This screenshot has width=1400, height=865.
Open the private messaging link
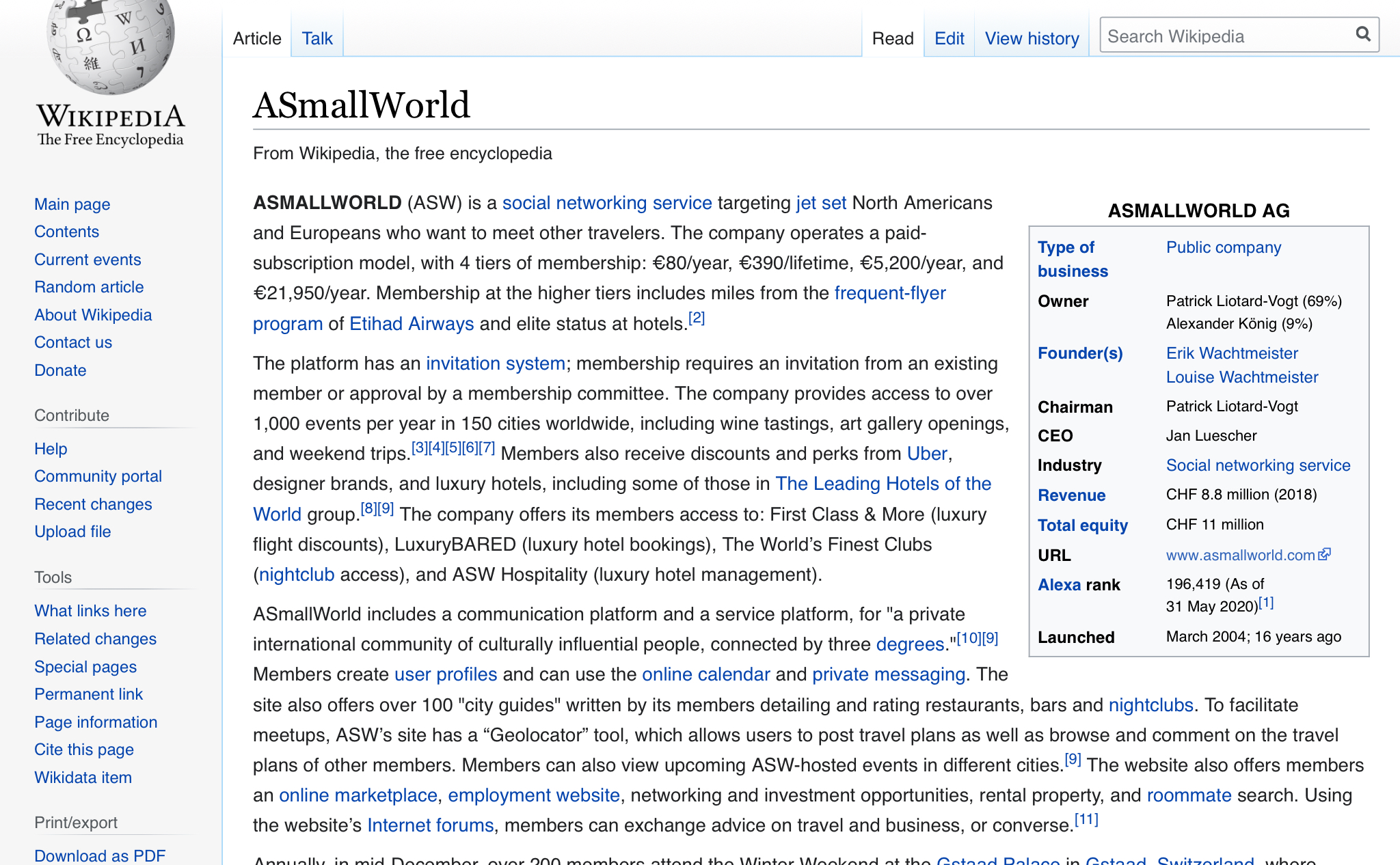coord(889,674)
